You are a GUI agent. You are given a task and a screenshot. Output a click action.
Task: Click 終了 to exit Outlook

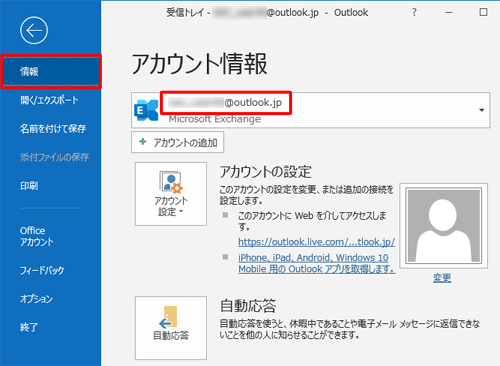[x=29, y=327]
